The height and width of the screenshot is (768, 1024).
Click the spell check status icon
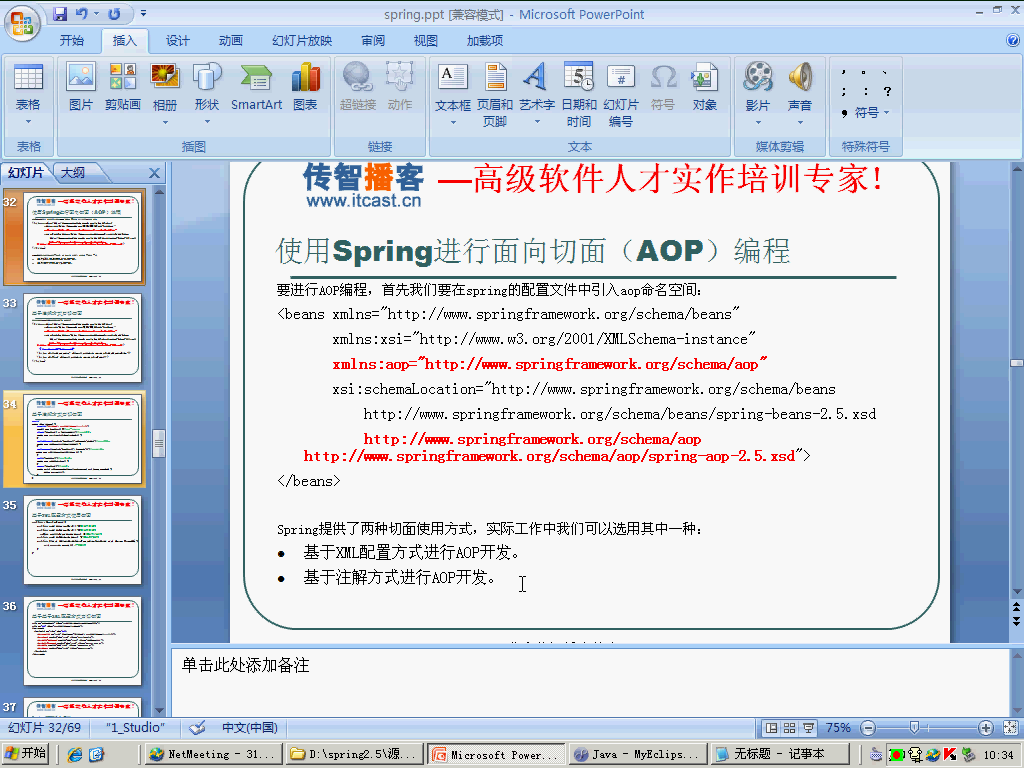(197, 728)
